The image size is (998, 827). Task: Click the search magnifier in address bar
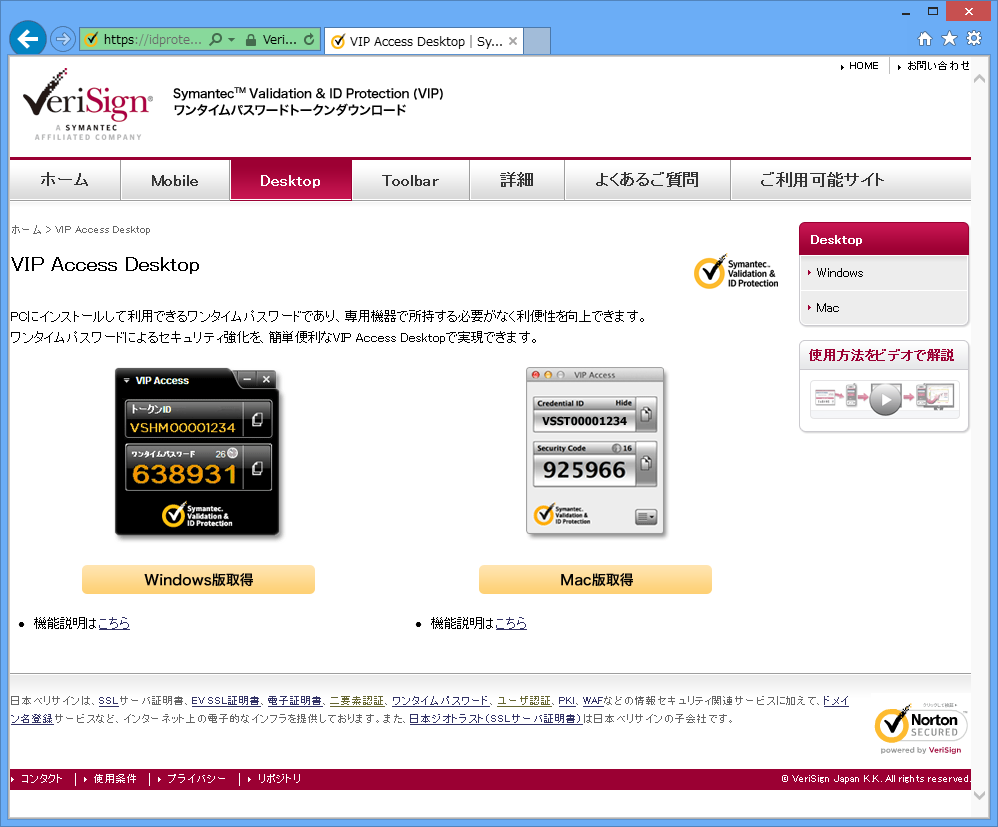[216, 39]
